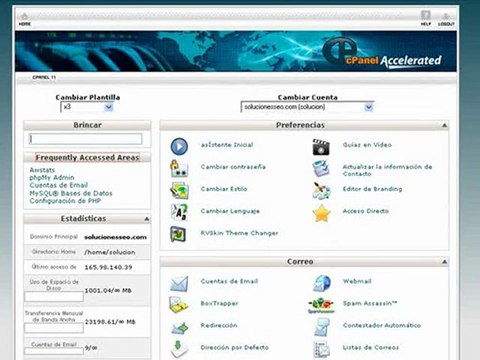Viewport: 480px width, 360px height.
Task: Click the solucionesseo.com main domain value
Action: [x=115, y=237]
